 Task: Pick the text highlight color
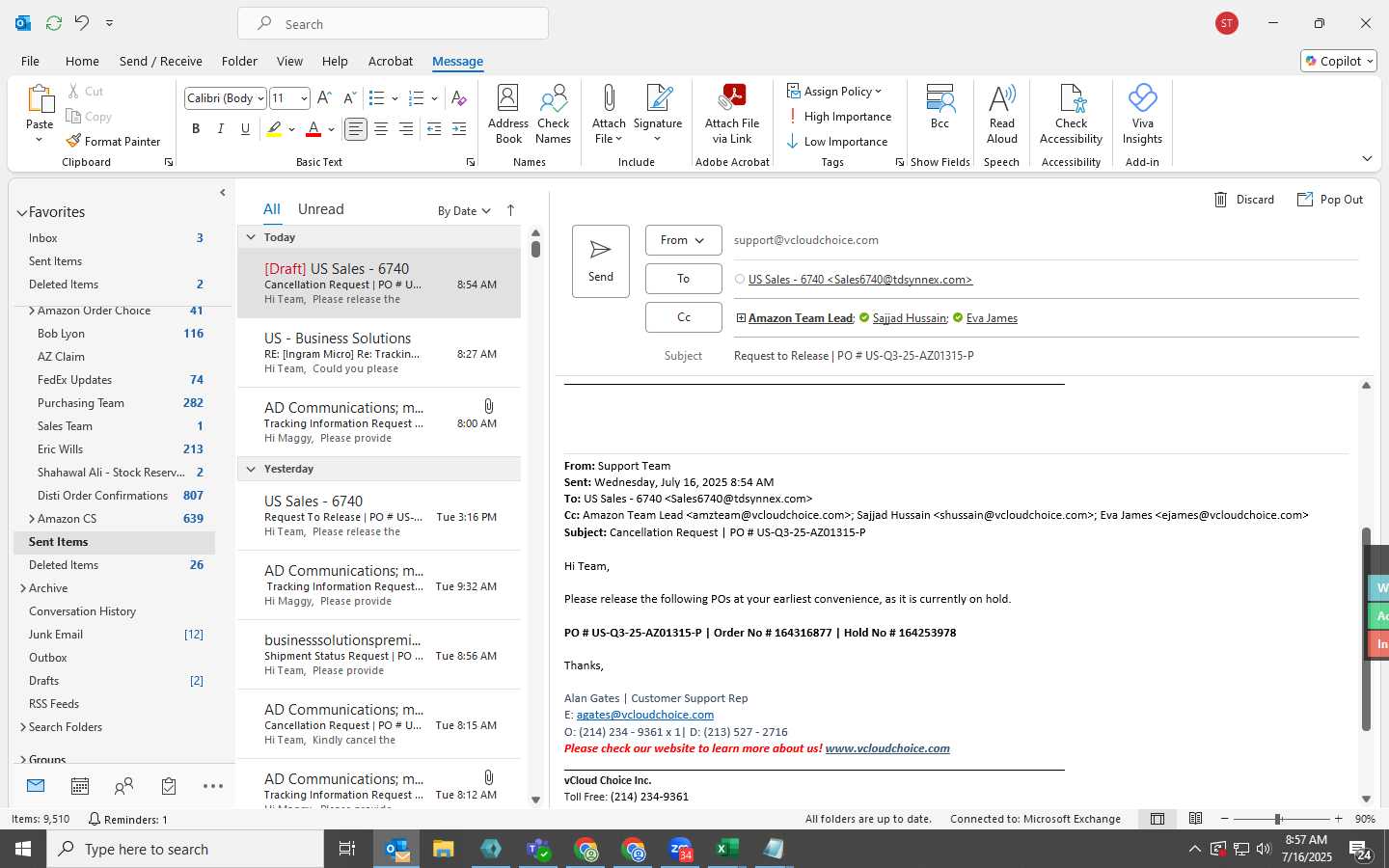[275, 128]
